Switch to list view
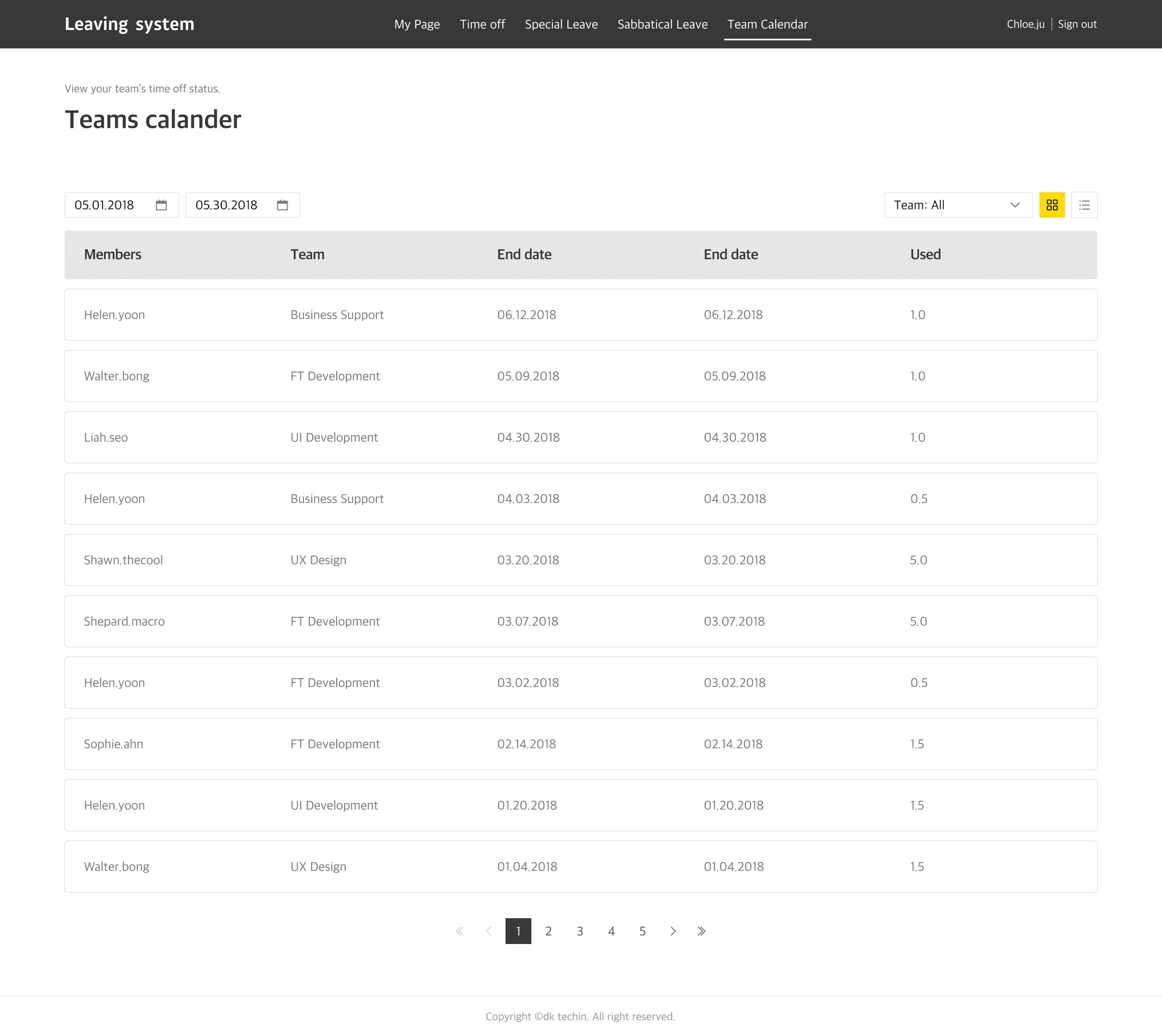Viewport: 1162px width, 1036px height. [1084, 205]
